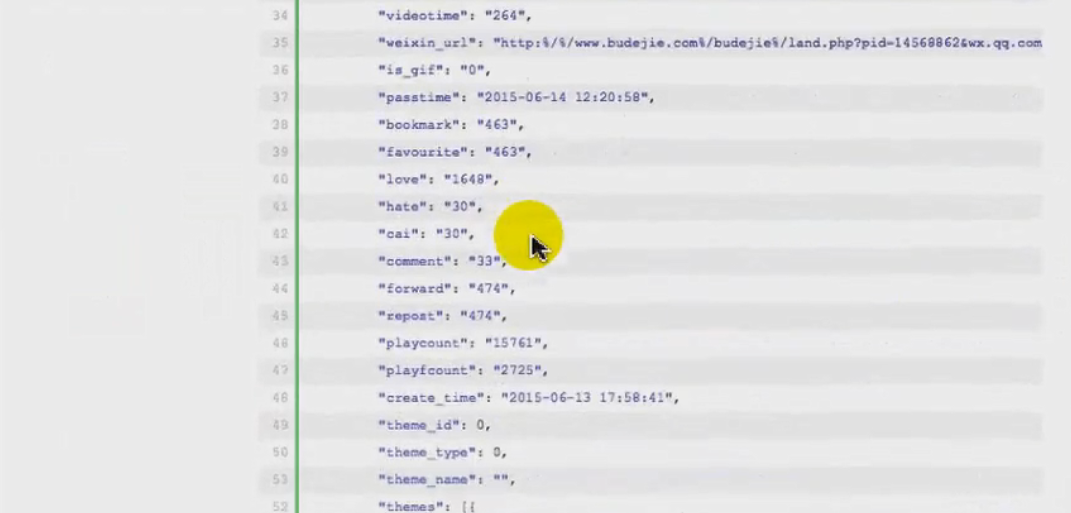Select the "474" value of forward
The width and height of the screenshot is (1071, 513).
coord(488,288)
